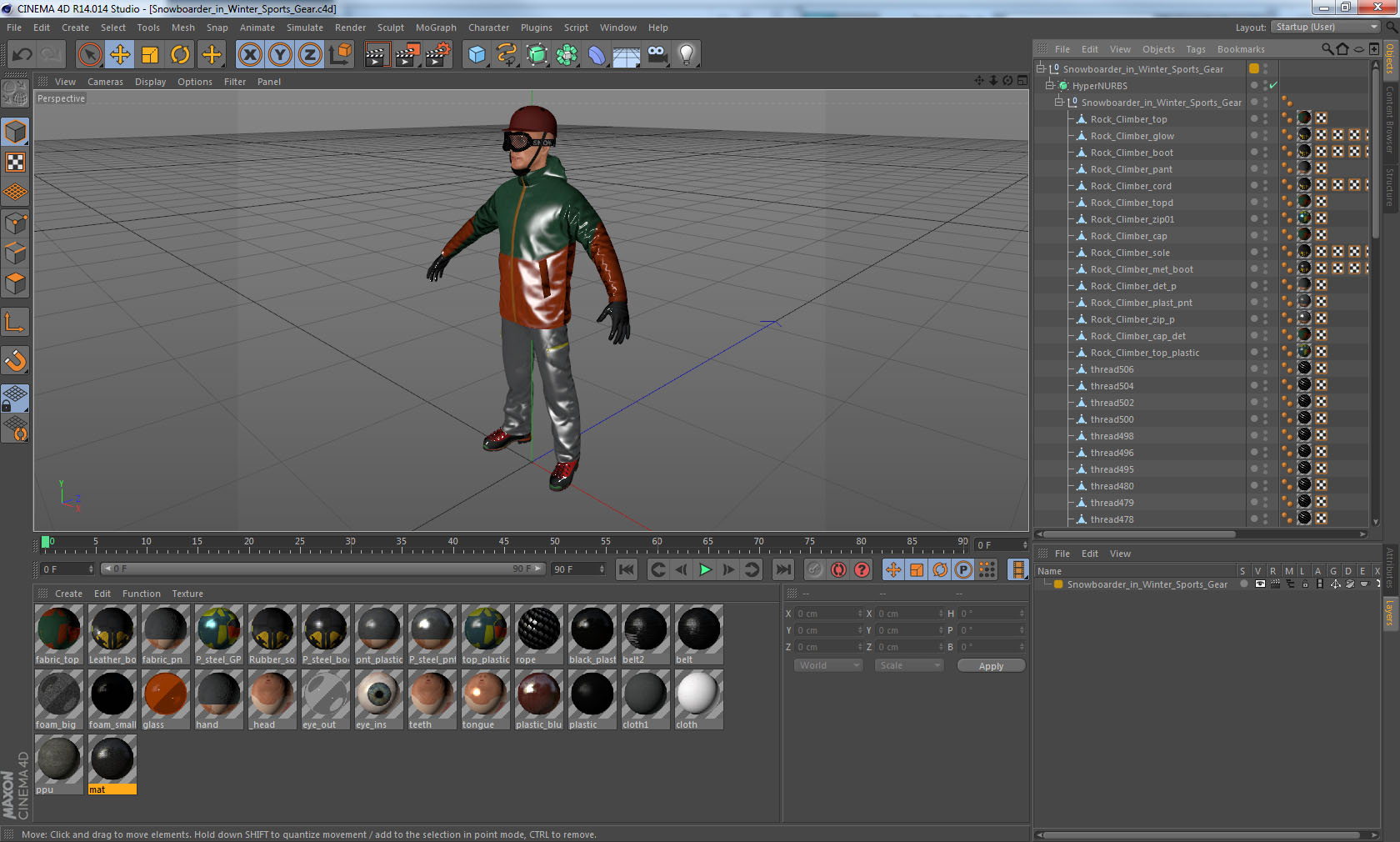
Task: Enable the Axis mode tool
Action: [x=15, y=322]
